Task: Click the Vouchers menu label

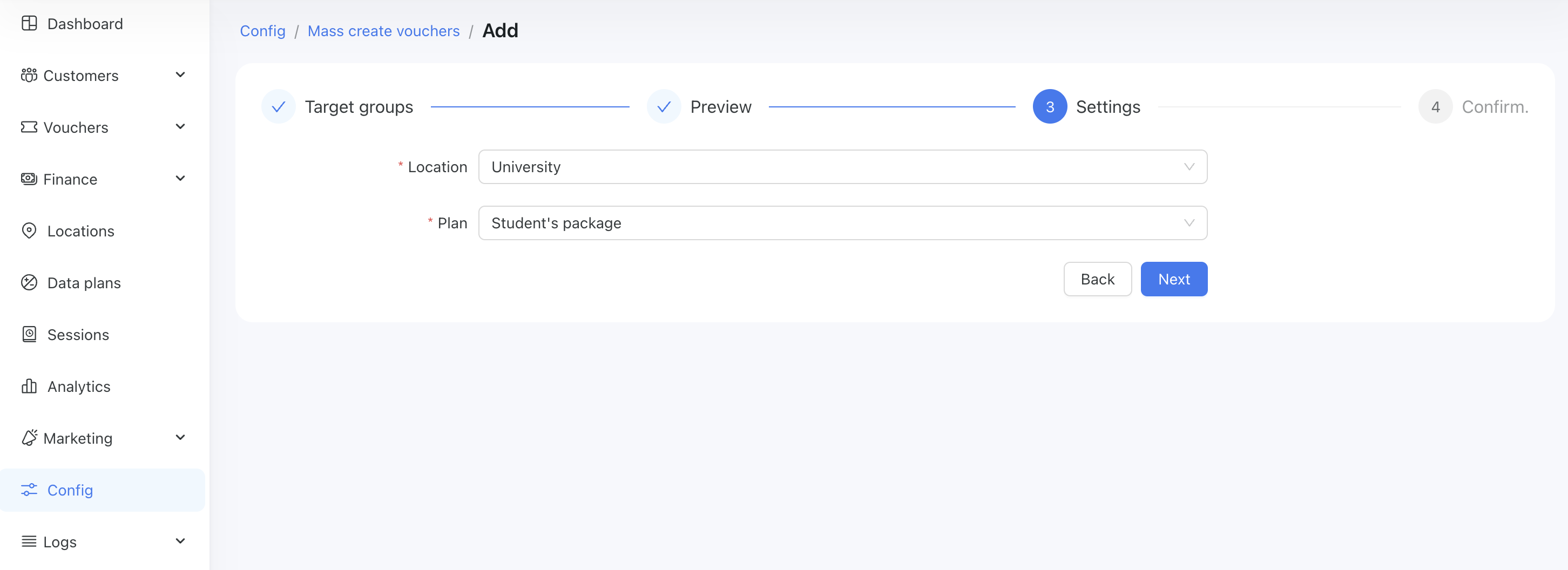Action: (x=76, y=127)
